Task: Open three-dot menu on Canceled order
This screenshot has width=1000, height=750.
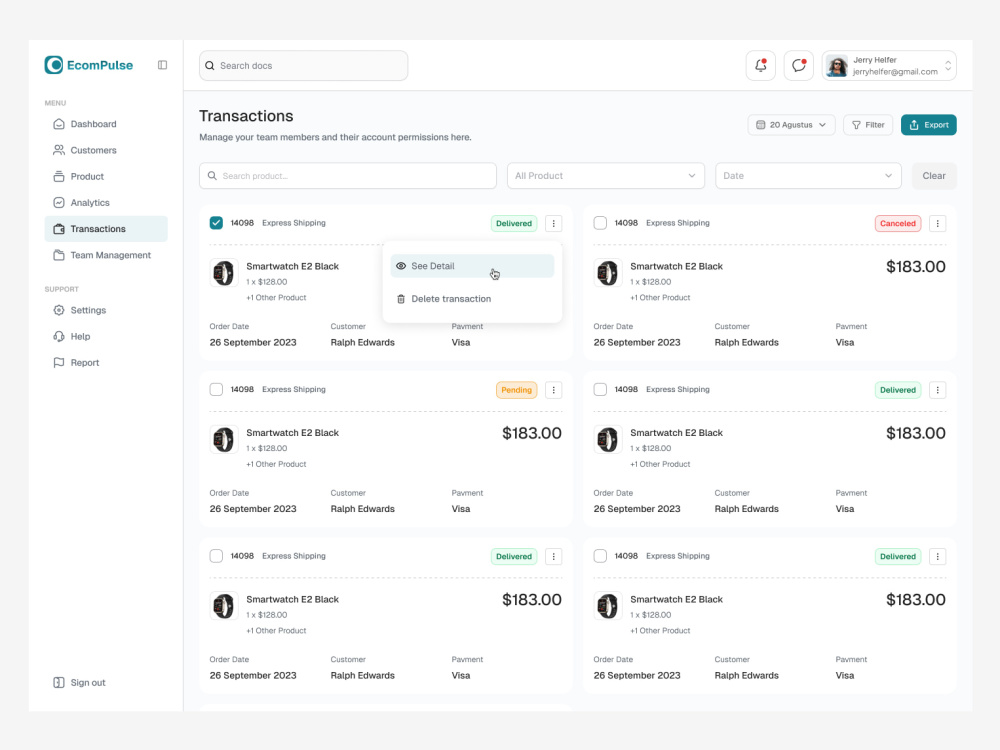Action: 938,223
